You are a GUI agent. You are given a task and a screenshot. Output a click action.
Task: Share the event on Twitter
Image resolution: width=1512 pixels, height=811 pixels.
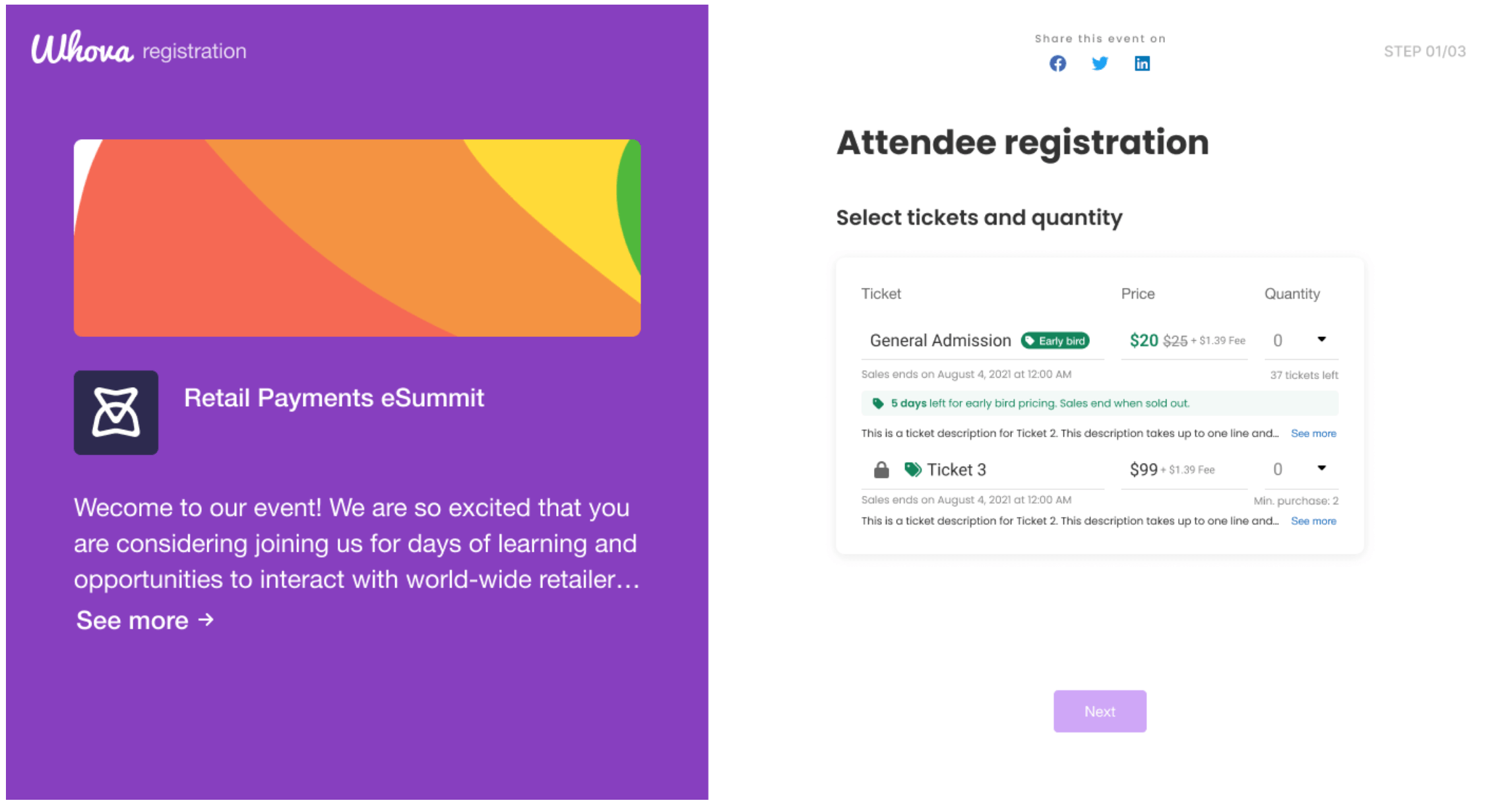coord(1100,63)
